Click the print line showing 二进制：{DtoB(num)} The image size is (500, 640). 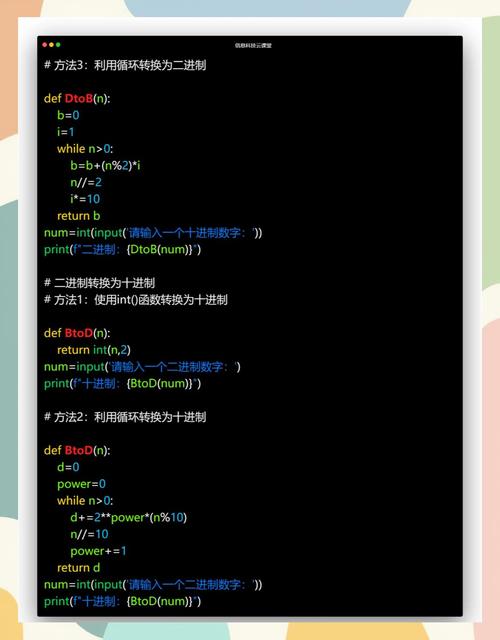(122, 249)
